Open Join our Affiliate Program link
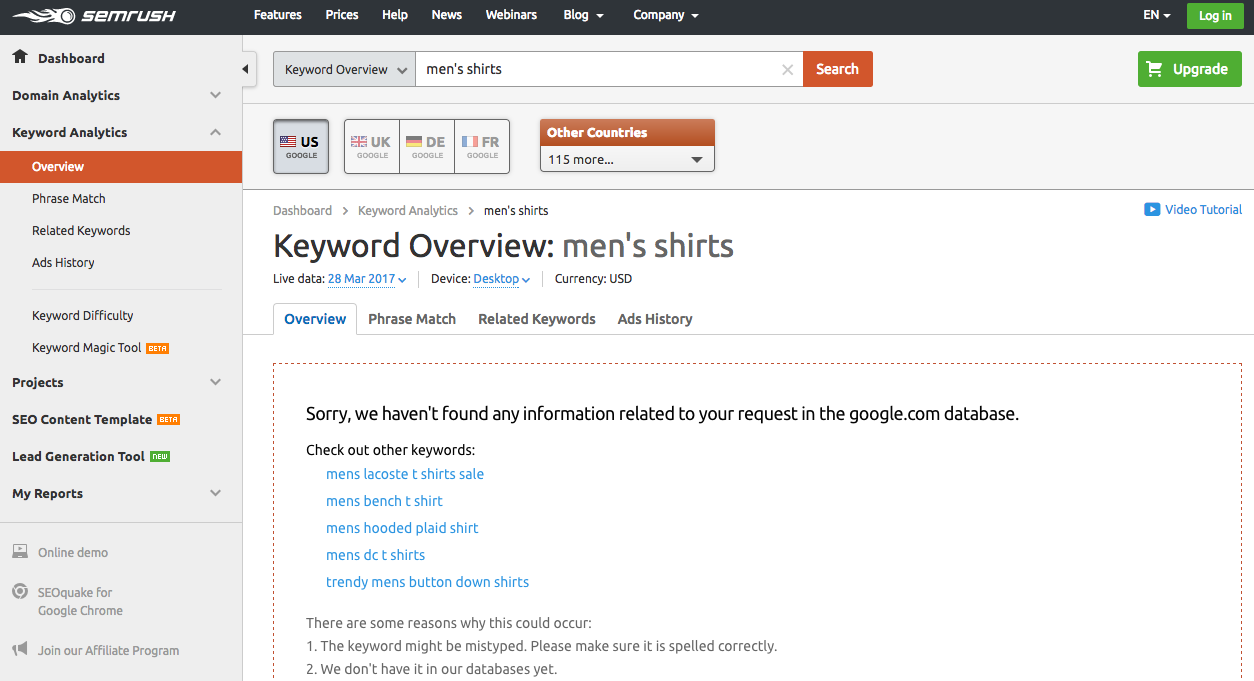 108,651
